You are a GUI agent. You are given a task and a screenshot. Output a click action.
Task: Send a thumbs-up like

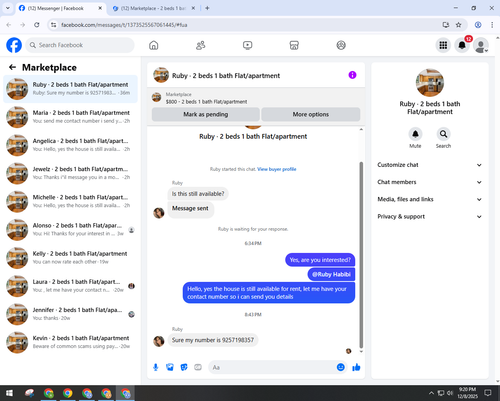(x=356, y=367)
